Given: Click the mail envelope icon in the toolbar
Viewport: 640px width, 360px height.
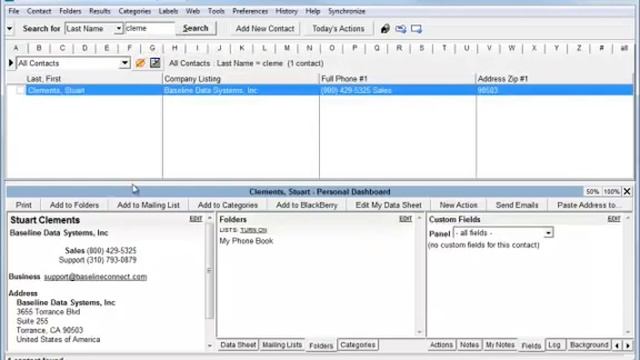Looking at the screenshot, I should [x=401, y=29].
